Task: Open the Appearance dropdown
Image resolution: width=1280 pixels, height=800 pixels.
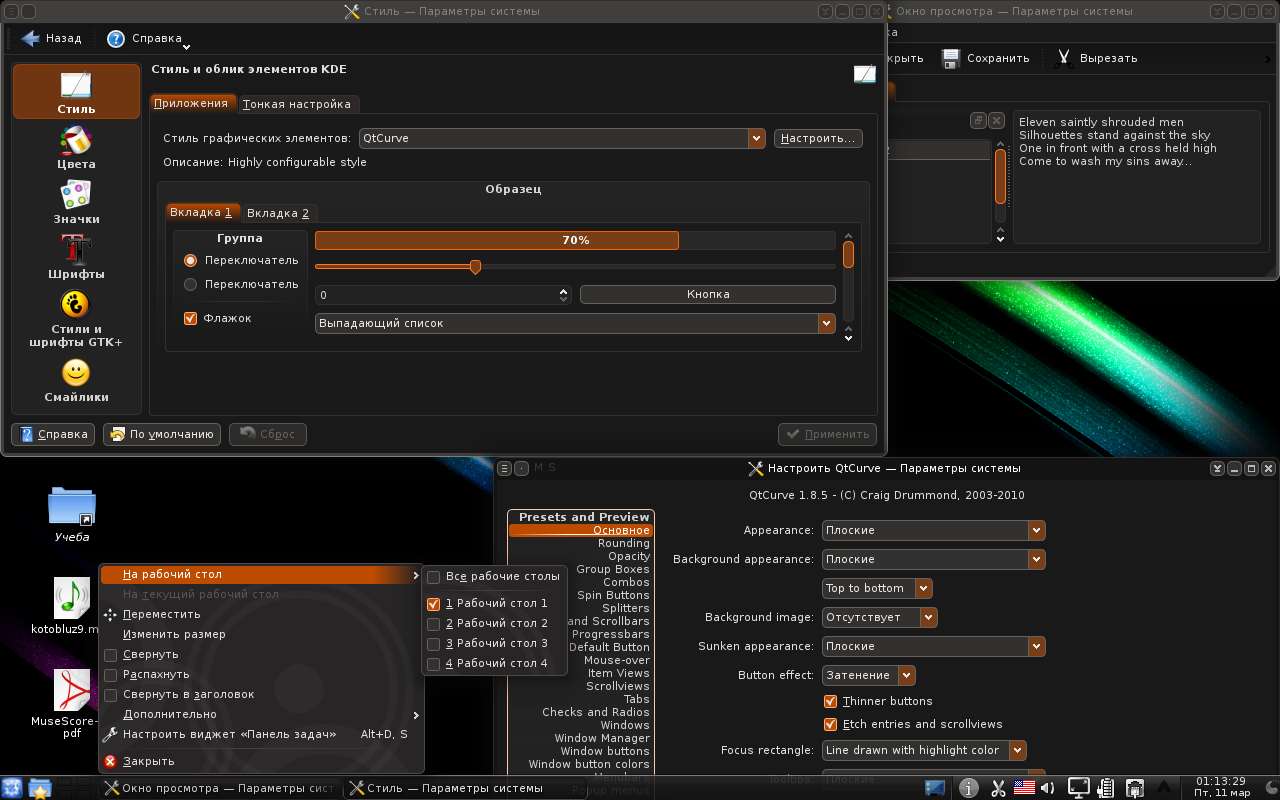Action: (934, 530)
